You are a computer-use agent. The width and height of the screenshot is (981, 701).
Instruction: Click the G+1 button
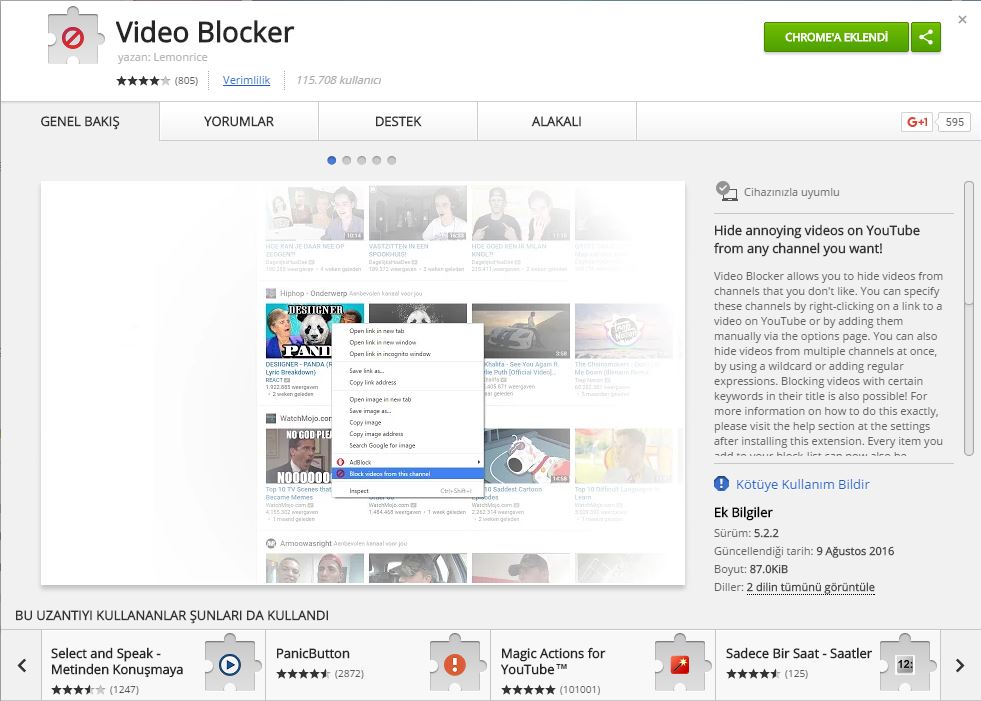click(x=917, y=122)
